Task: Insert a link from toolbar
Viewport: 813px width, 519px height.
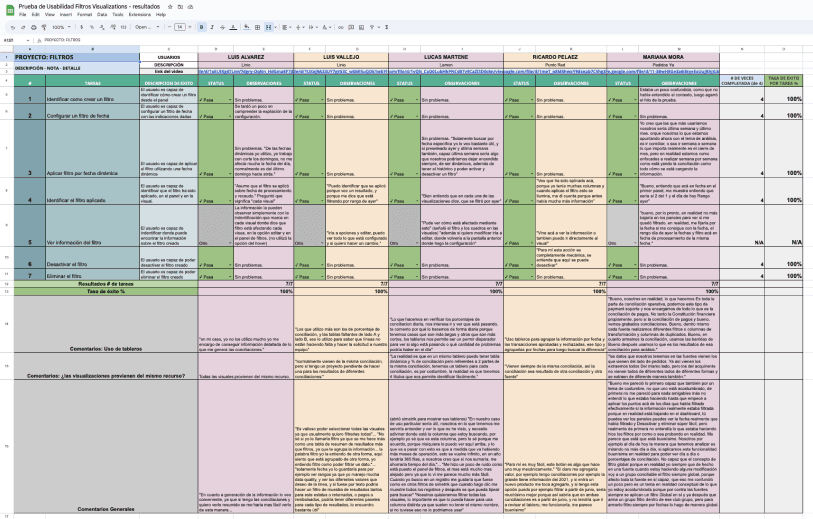Action: pyautogui.click(x=341, y=27)
